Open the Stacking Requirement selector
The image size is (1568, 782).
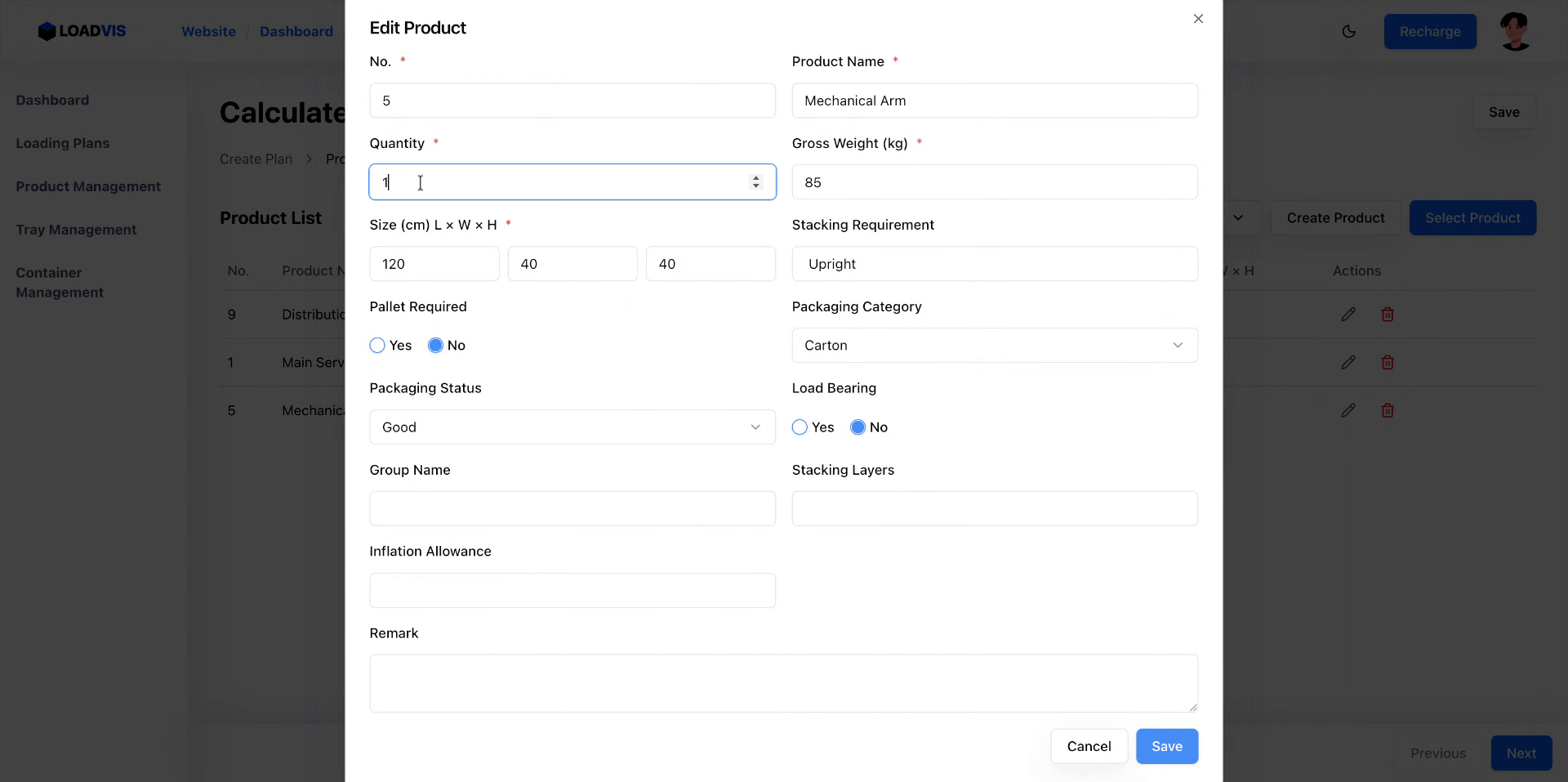point(994,264)
